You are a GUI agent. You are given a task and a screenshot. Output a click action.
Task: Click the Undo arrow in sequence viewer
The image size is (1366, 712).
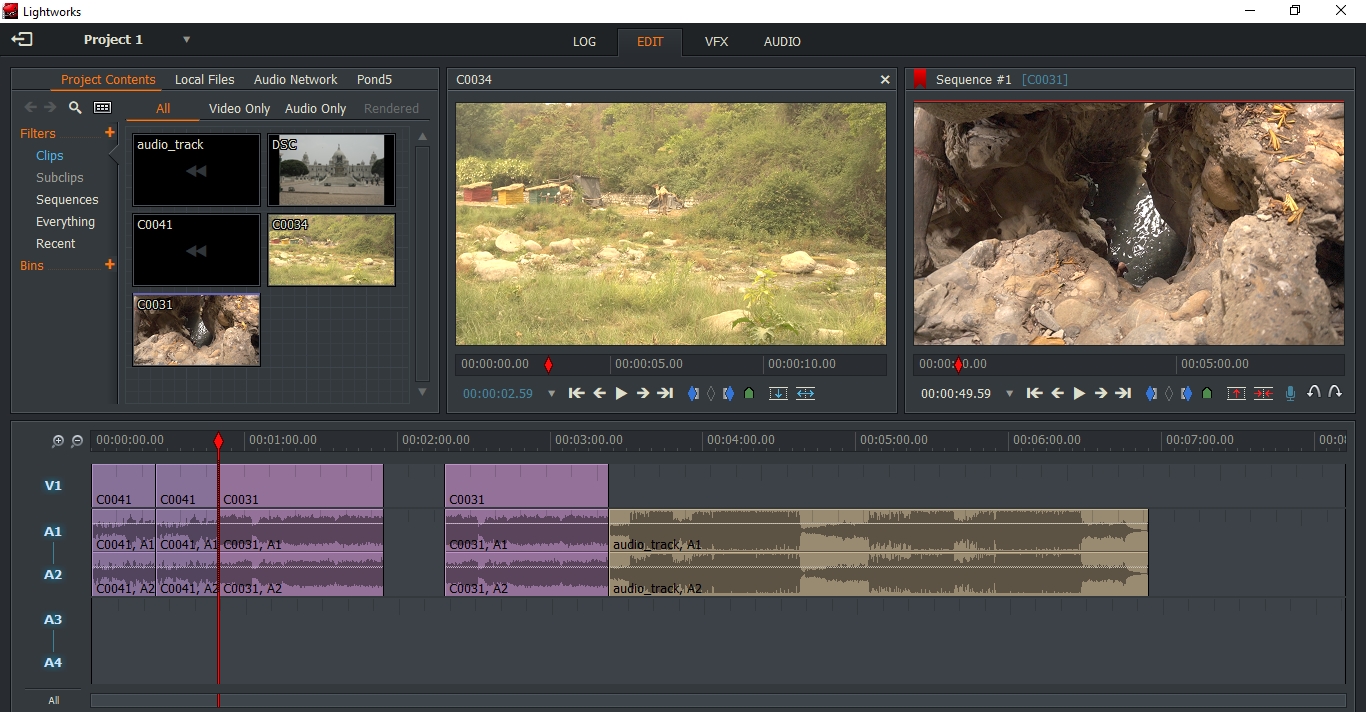click(1314, 393)
